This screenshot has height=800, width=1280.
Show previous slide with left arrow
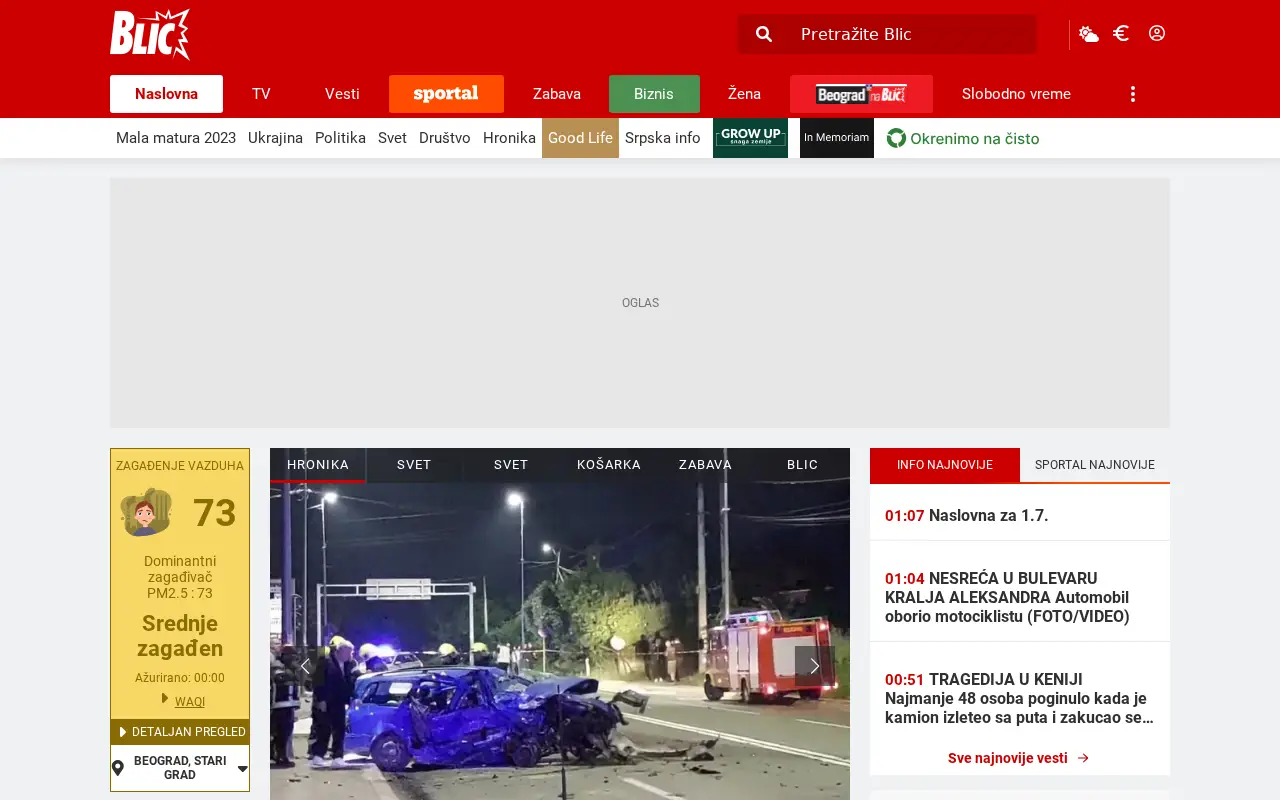click(305, 666)
